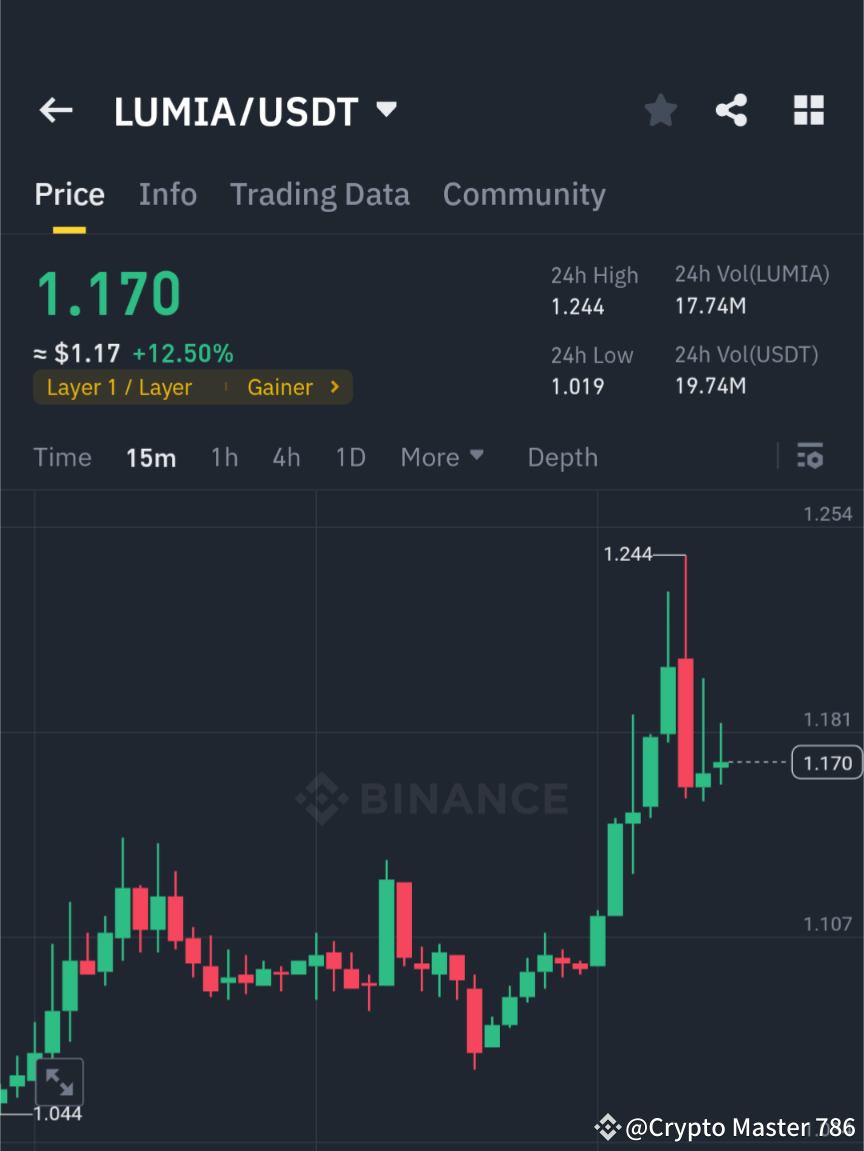
Task: Tap the back arrow to exit the chart
Action: 55,110
